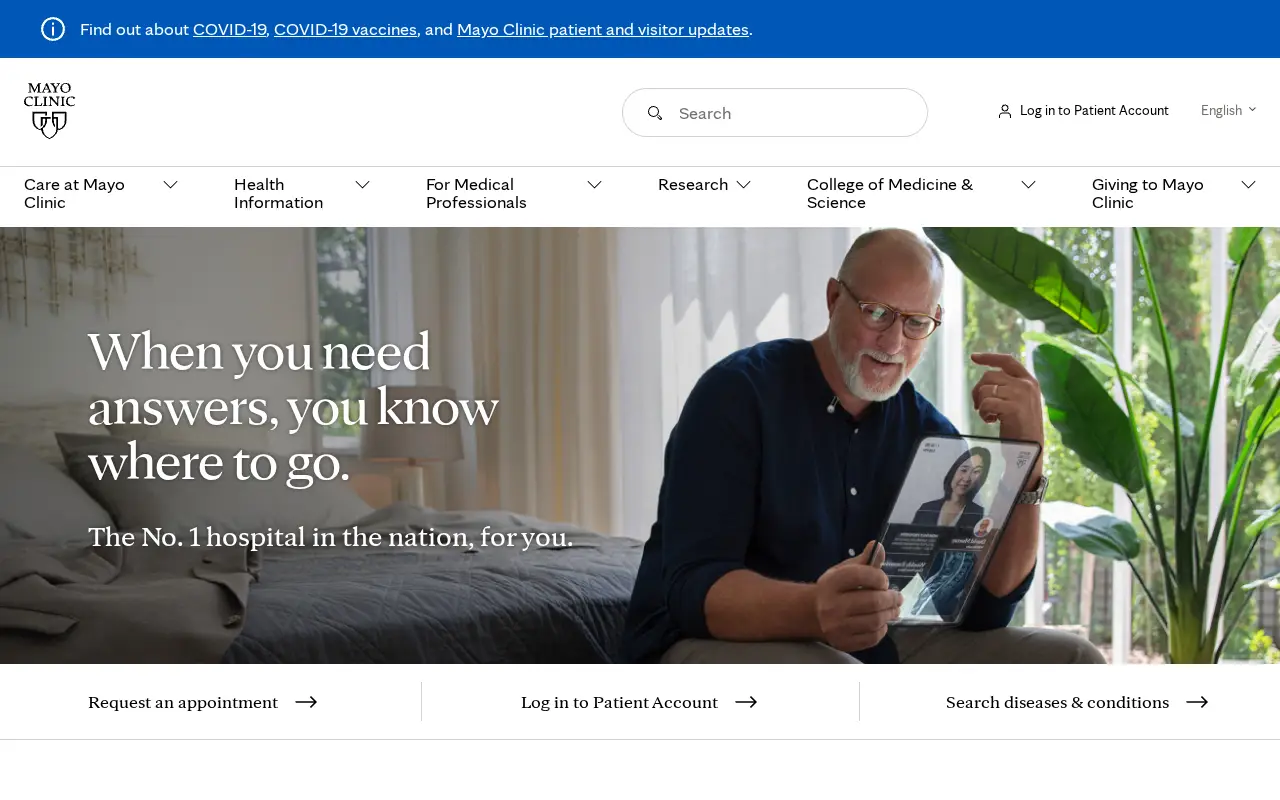Click the arrow next to Search diseases & conditions
Viewport: 1280px width, 800px height.
1197,702
